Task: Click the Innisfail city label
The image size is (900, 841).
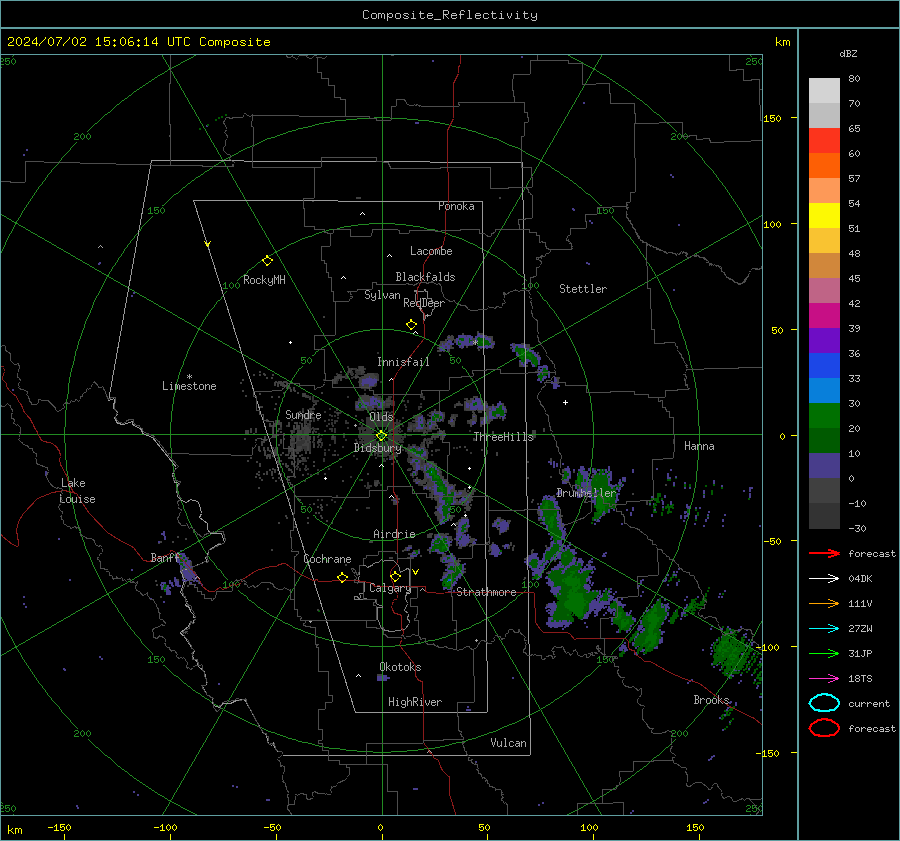Action: coord(403,362)
